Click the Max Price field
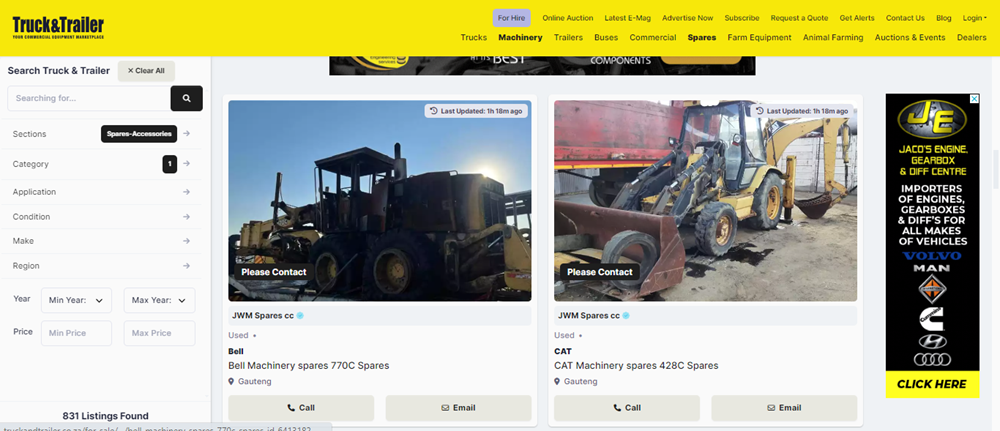The image size is (1000, 431). [159, 333]
